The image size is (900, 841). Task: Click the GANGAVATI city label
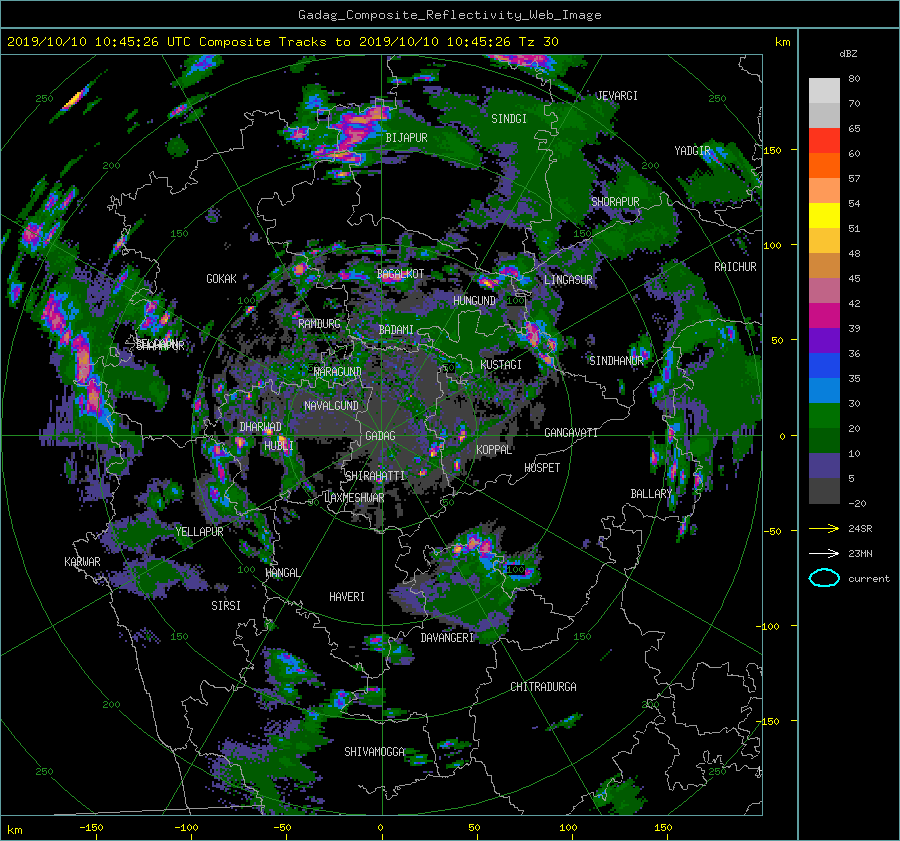571,432
